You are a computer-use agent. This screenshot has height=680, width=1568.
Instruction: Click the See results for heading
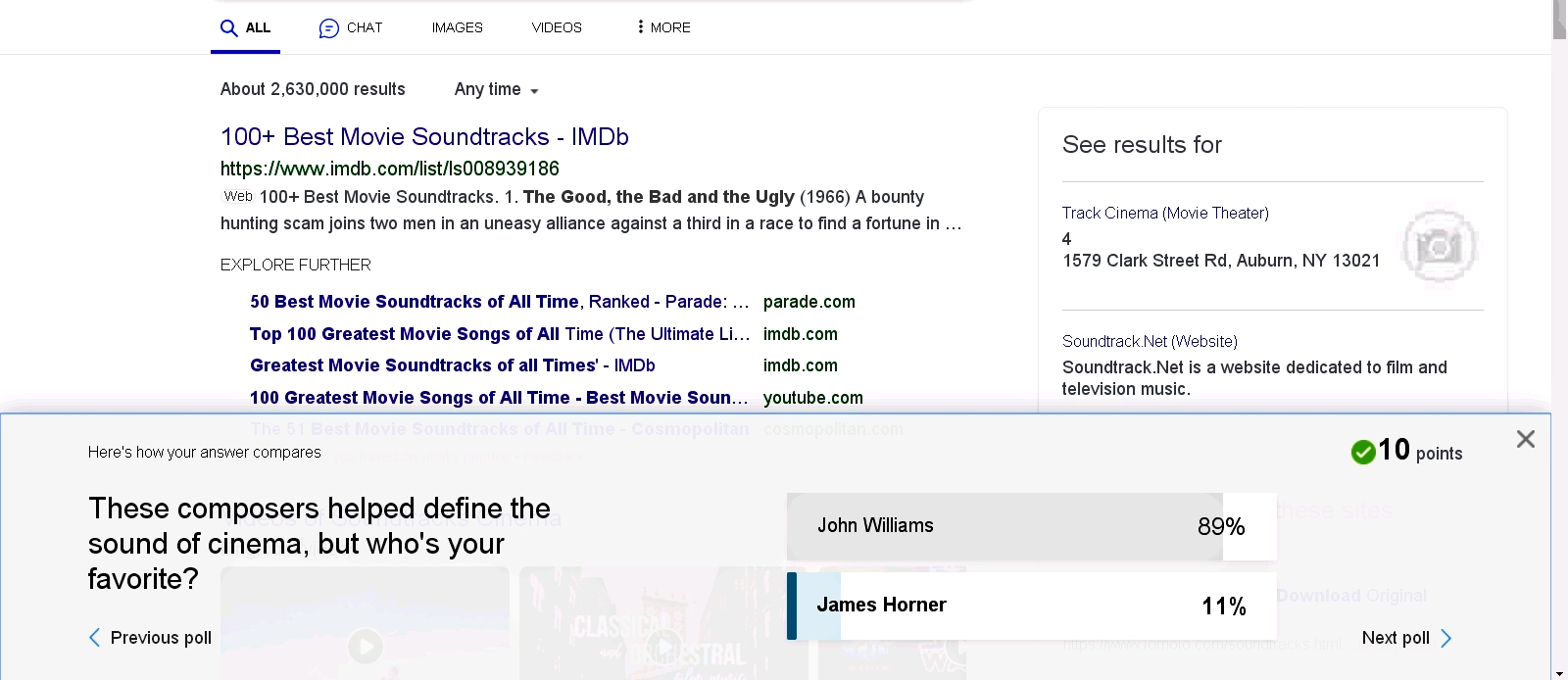pyautogui.click(x=1142, y=145)
